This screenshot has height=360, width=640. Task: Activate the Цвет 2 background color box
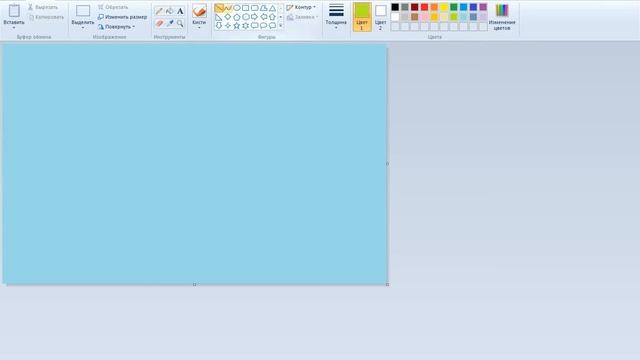point(380,17)
